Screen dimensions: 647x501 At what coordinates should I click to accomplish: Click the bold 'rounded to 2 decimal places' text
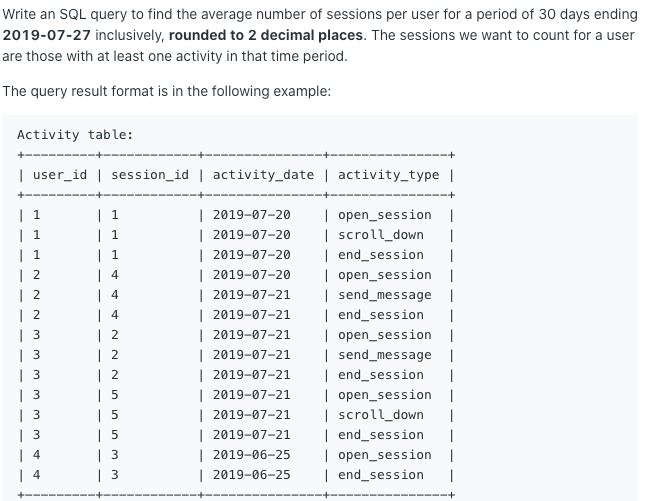click(x=266, y=35)
